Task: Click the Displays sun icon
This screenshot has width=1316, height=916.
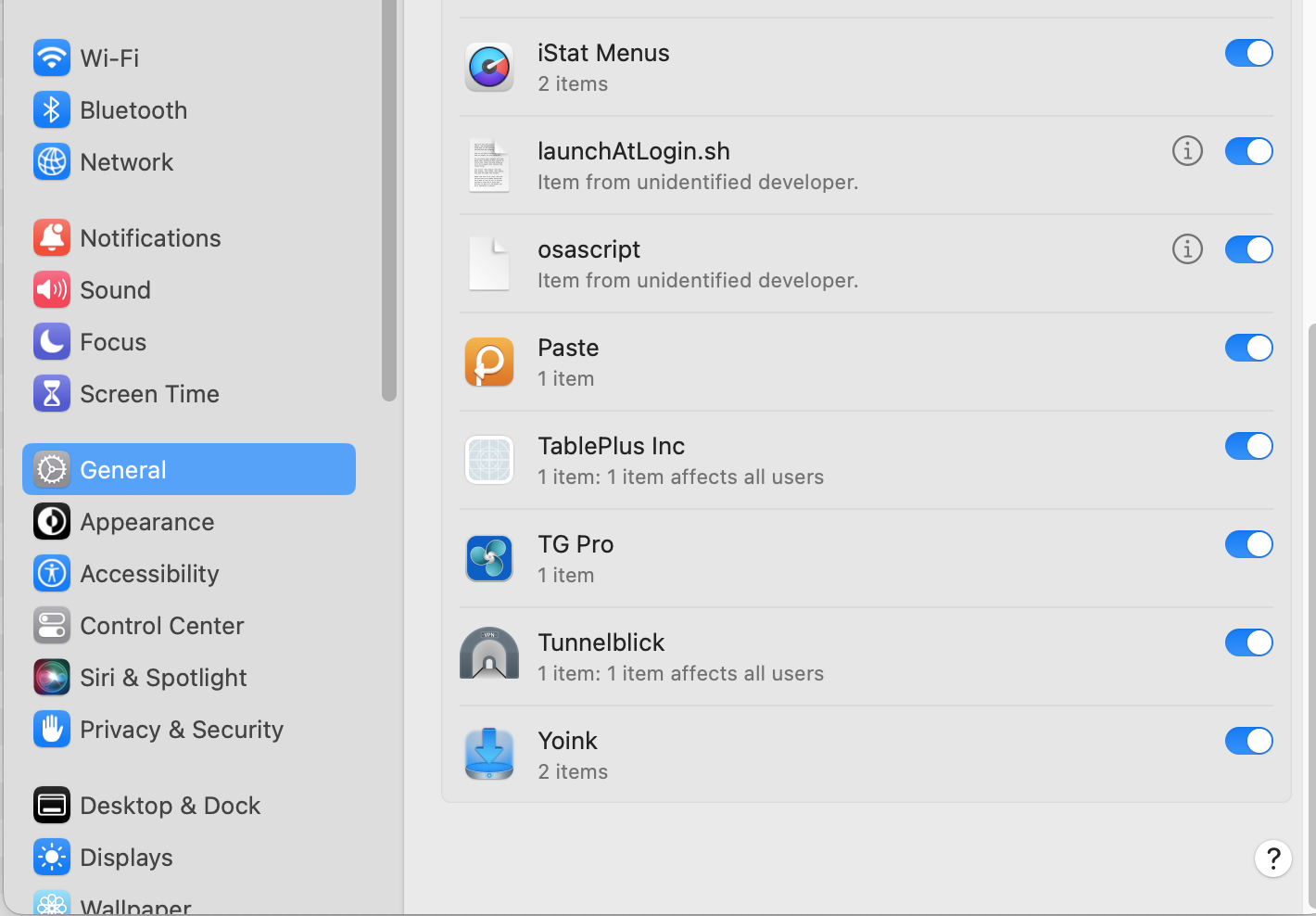Action: click(x=52, y=857)
